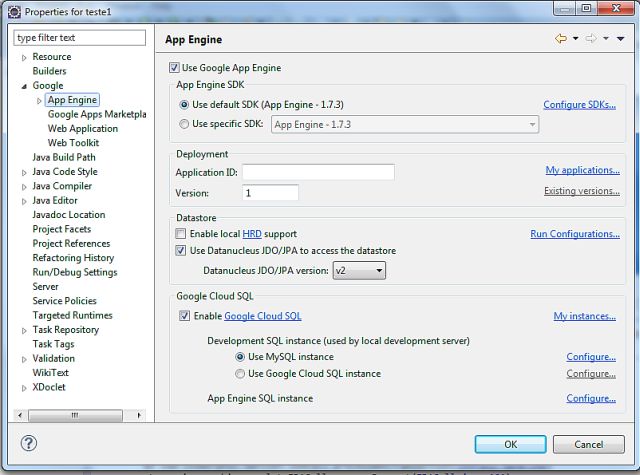Open the view menu arrow in header
This screenshot has height=475, width=640.
coord(620,39)
